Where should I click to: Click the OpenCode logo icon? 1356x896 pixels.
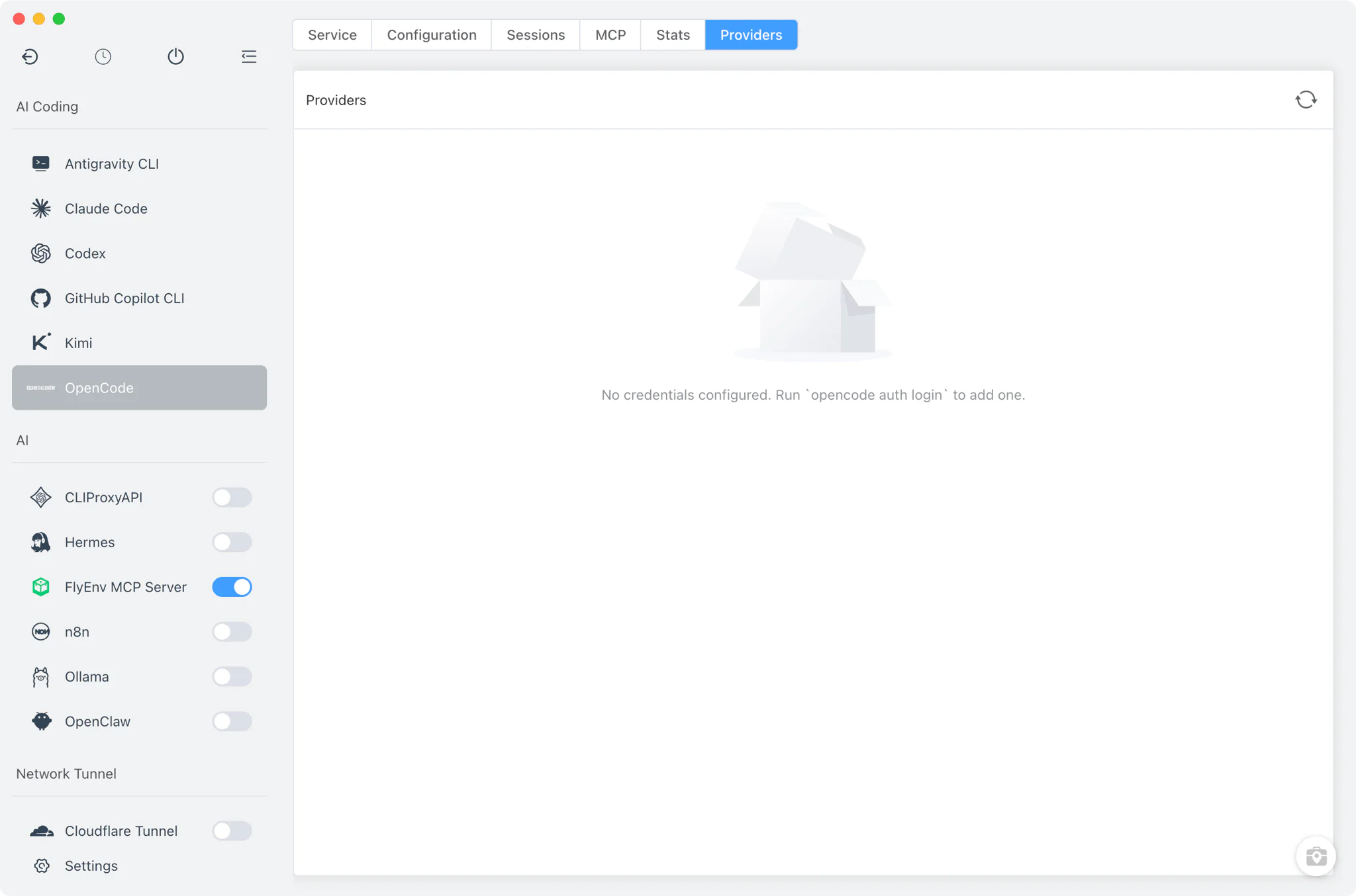[x=40, y=388]
